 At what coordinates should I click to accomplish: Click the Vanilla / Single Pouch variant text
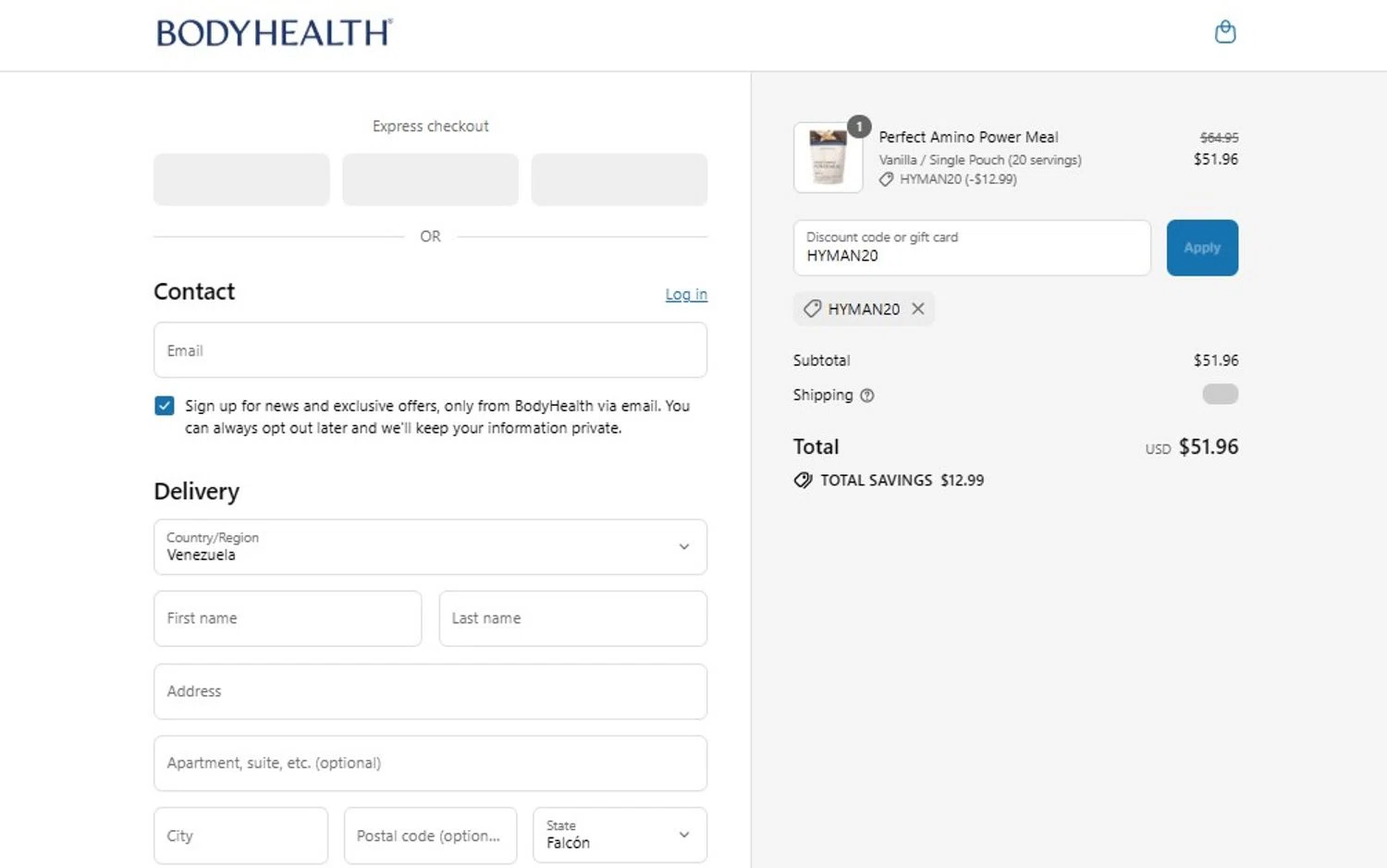[980, 160]
